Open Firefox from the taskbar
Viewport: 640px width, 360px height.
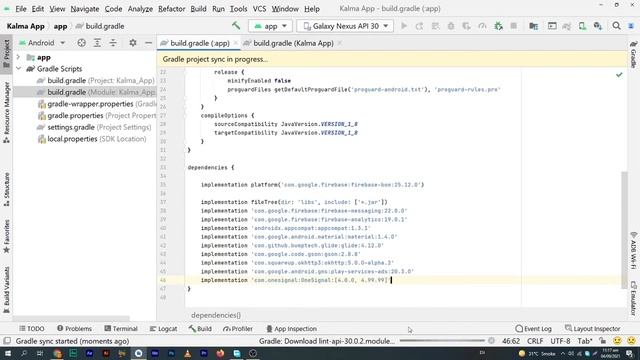point(220,353)
